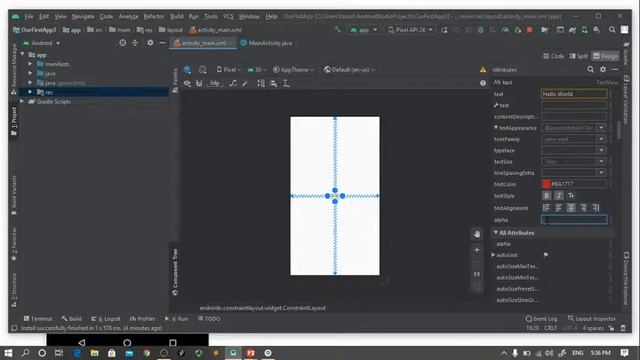Open the textSize dropdown
The height and width of the screenshot is (360, 640).
click(x=601, y=162)
